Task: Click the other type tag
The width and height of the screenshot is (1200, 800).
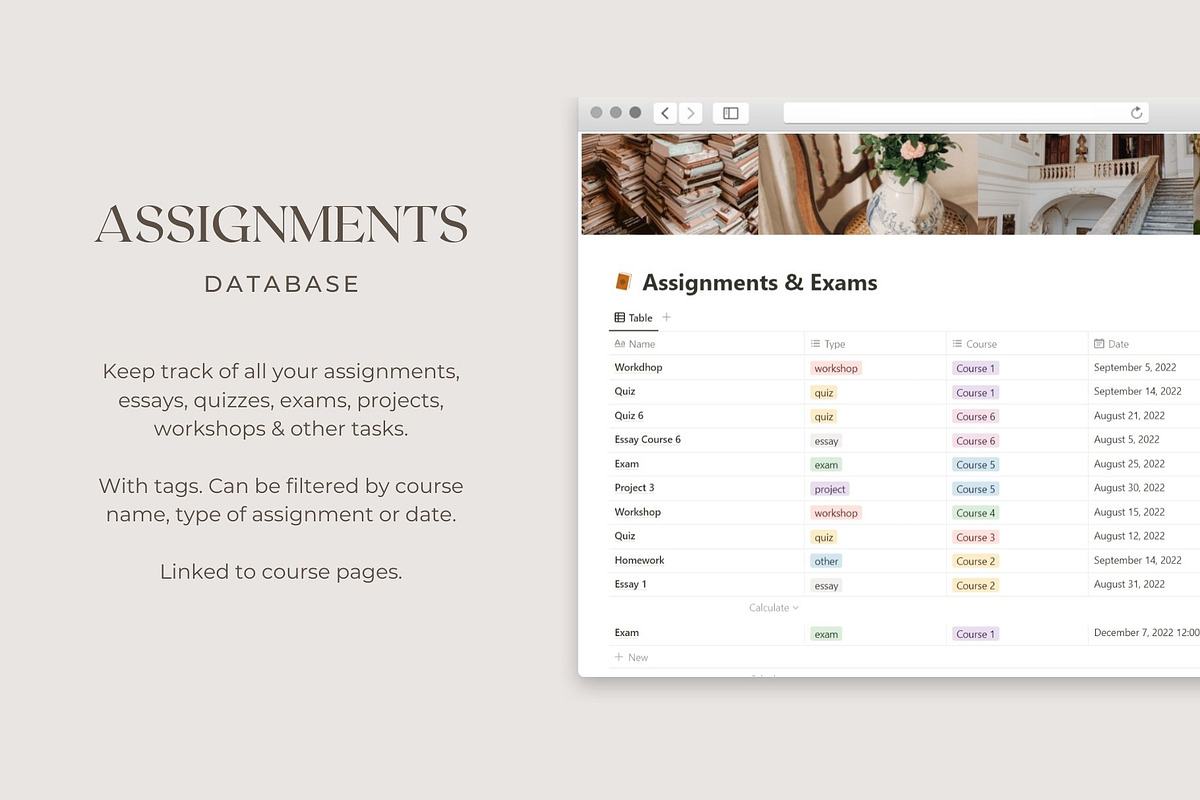Action: (x=826, y=561)
